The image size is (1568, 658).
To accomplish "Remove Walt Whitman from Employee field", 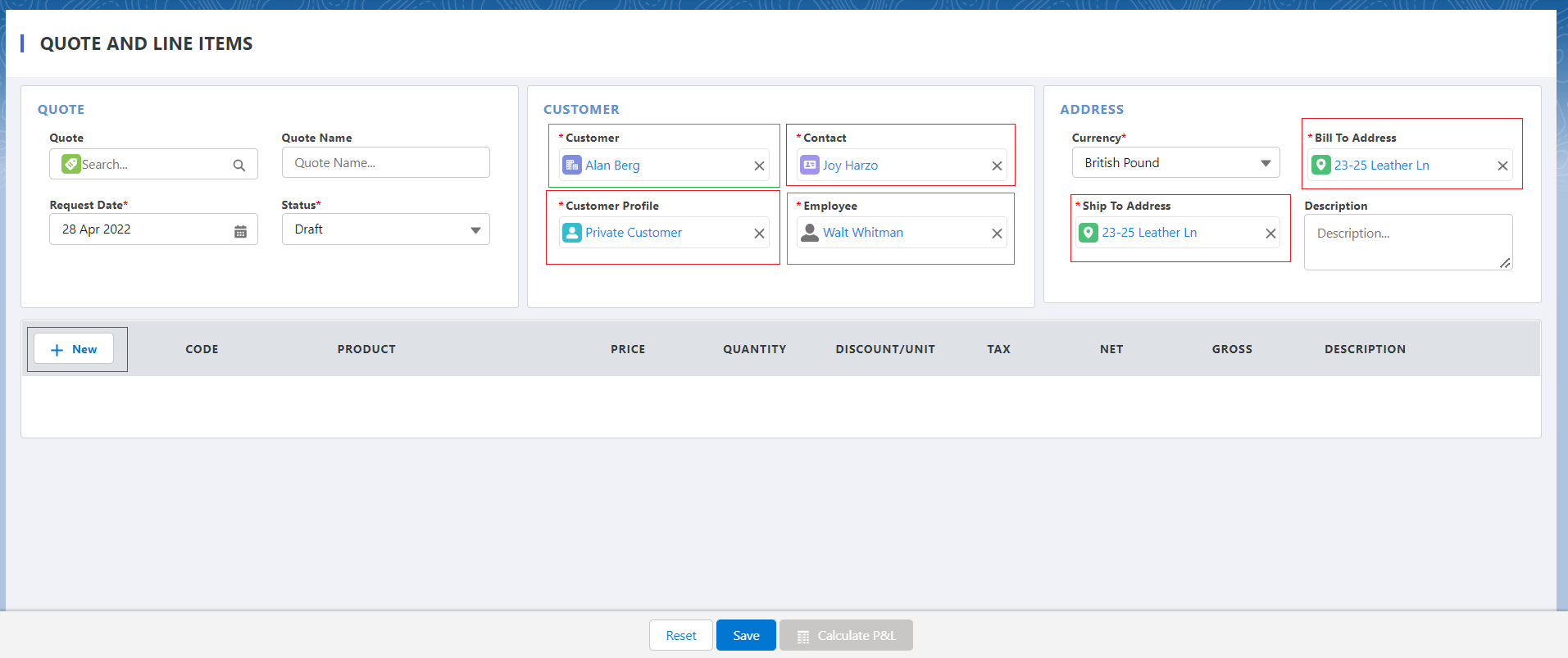I will [x=997, y=234].
